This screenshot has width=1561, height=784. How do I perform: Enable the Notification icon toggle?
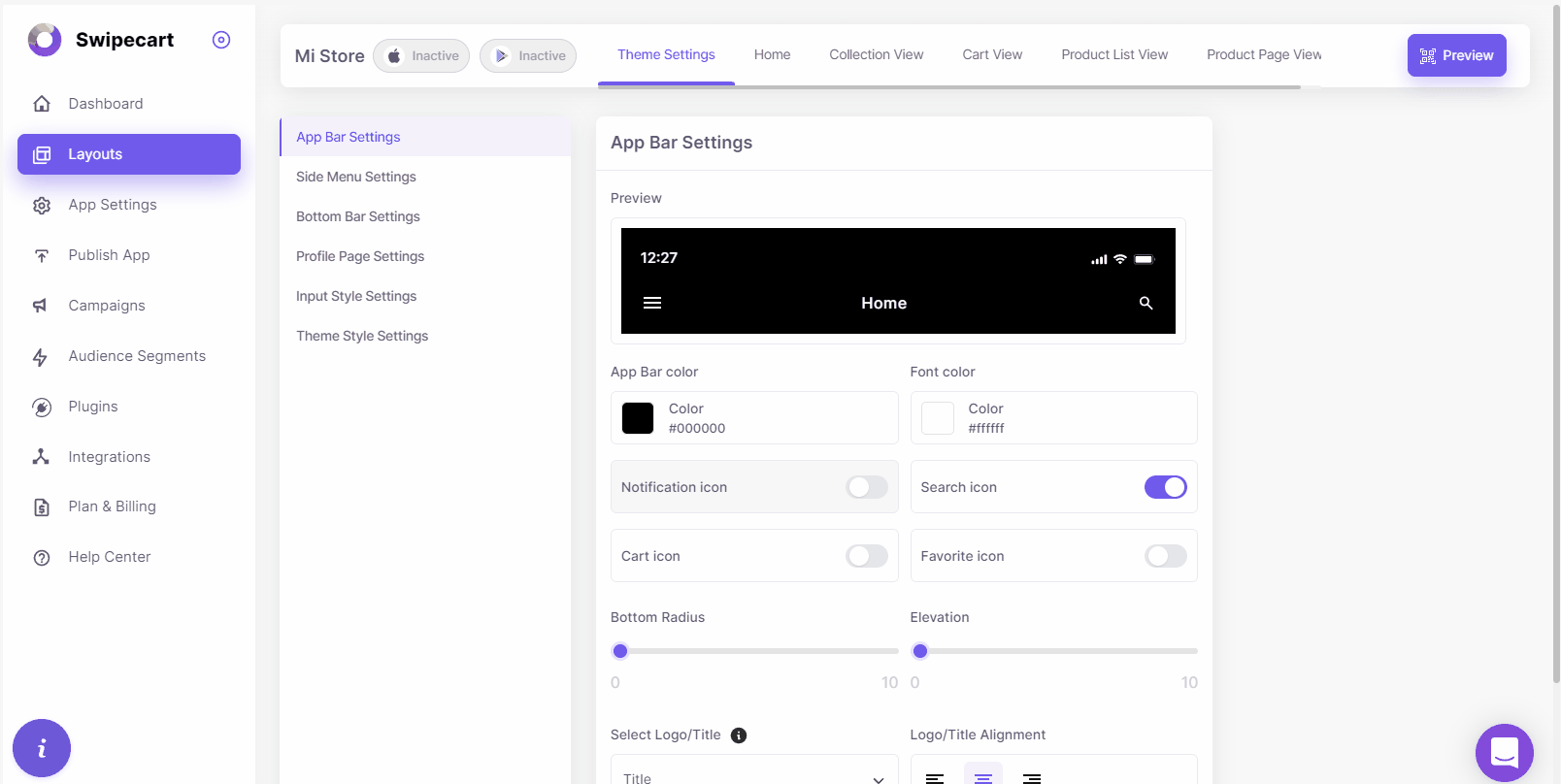[x=866, y=487]
